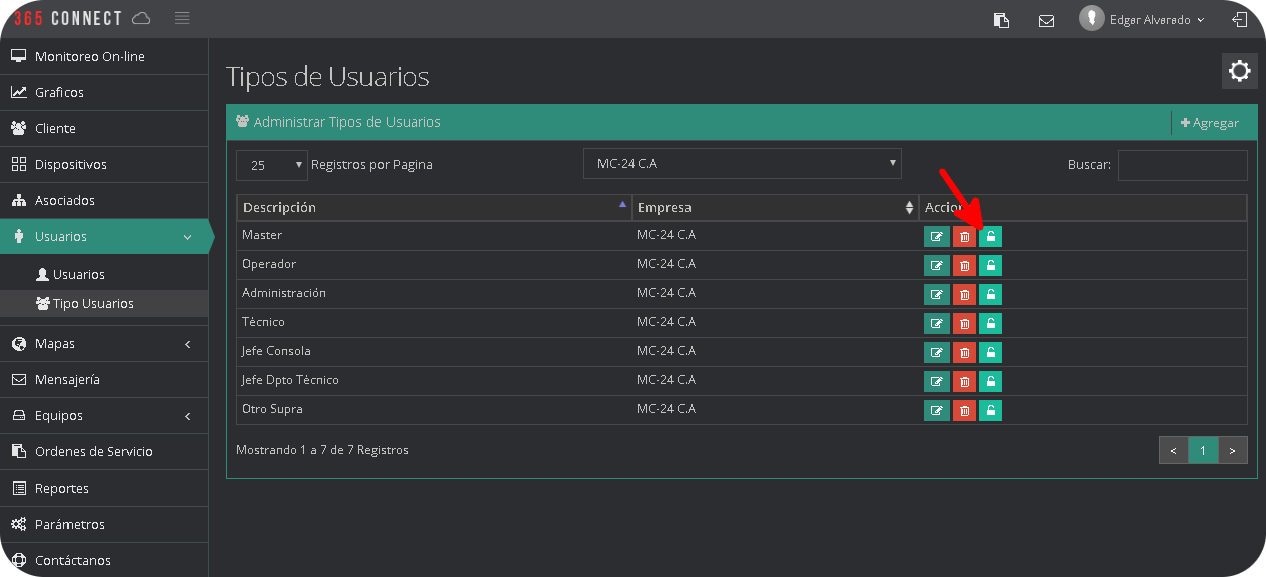Delete the Jefe Consola user type

[x=964, y=352]
